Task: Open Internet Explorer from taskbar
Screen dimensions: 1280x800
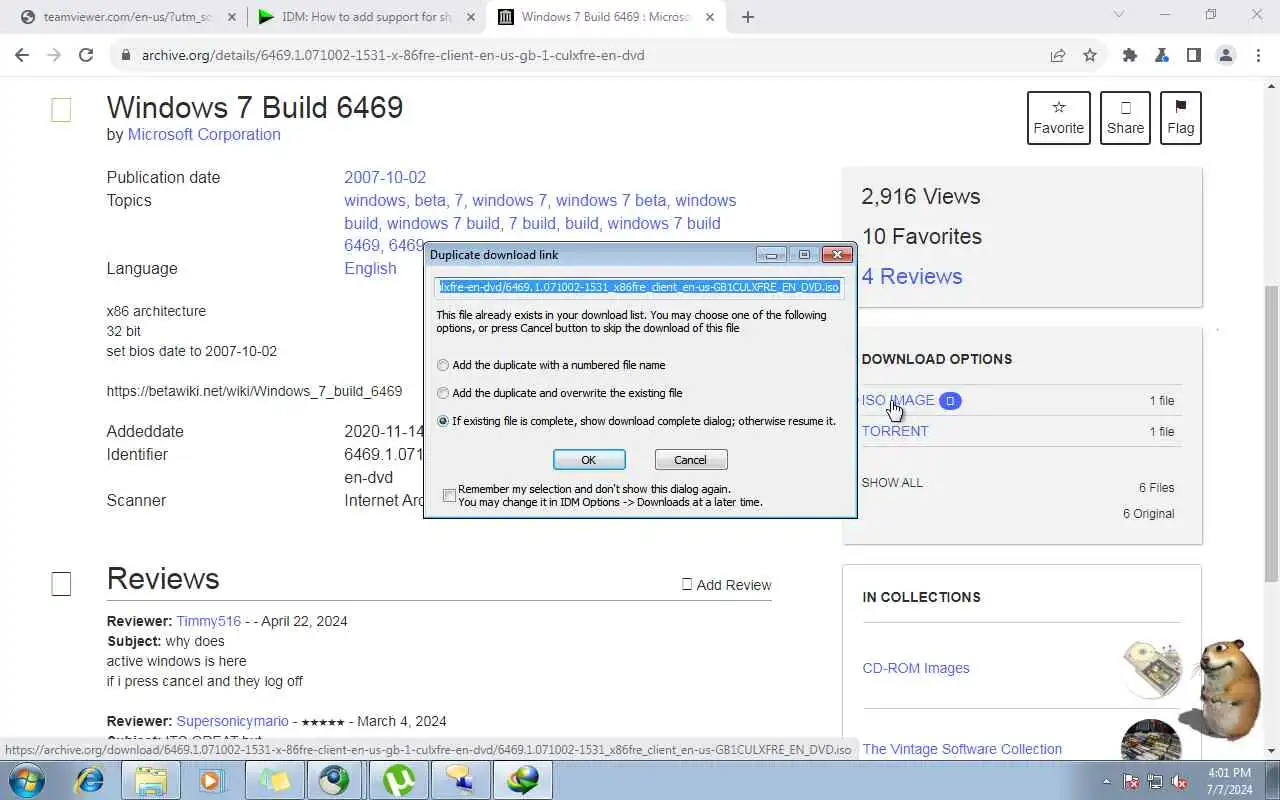Action: click(x=90, y=779)
